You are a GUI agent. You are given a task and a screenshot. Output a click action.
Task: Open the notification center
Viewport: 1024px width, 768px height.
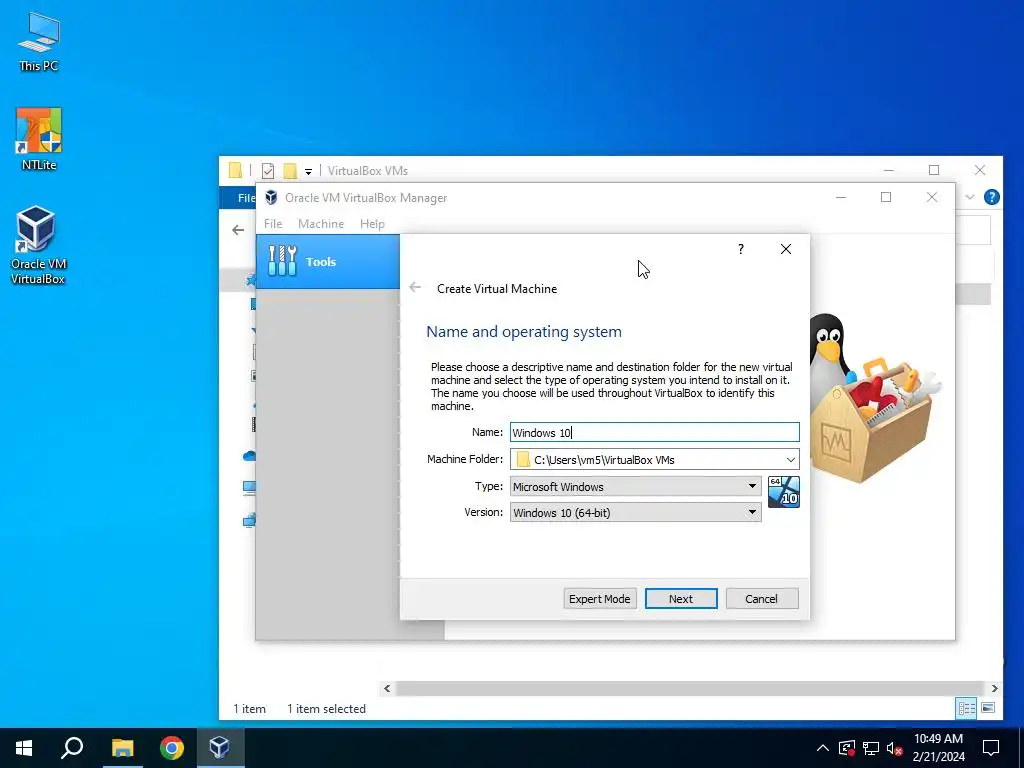[991, 748]
